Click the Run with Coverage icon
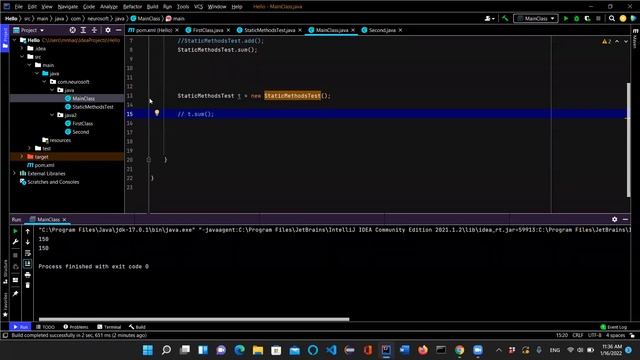This screenshot has width=640, height=360. [587, 18]
